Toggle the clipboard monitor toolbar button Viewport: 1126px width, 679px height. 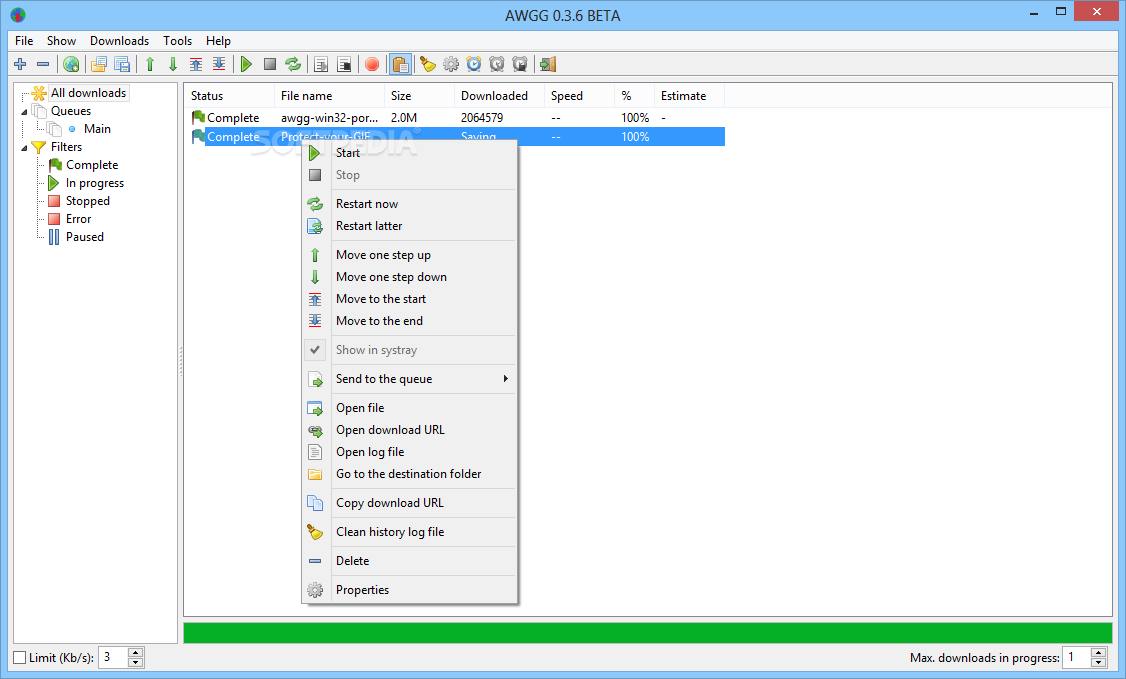400,65
